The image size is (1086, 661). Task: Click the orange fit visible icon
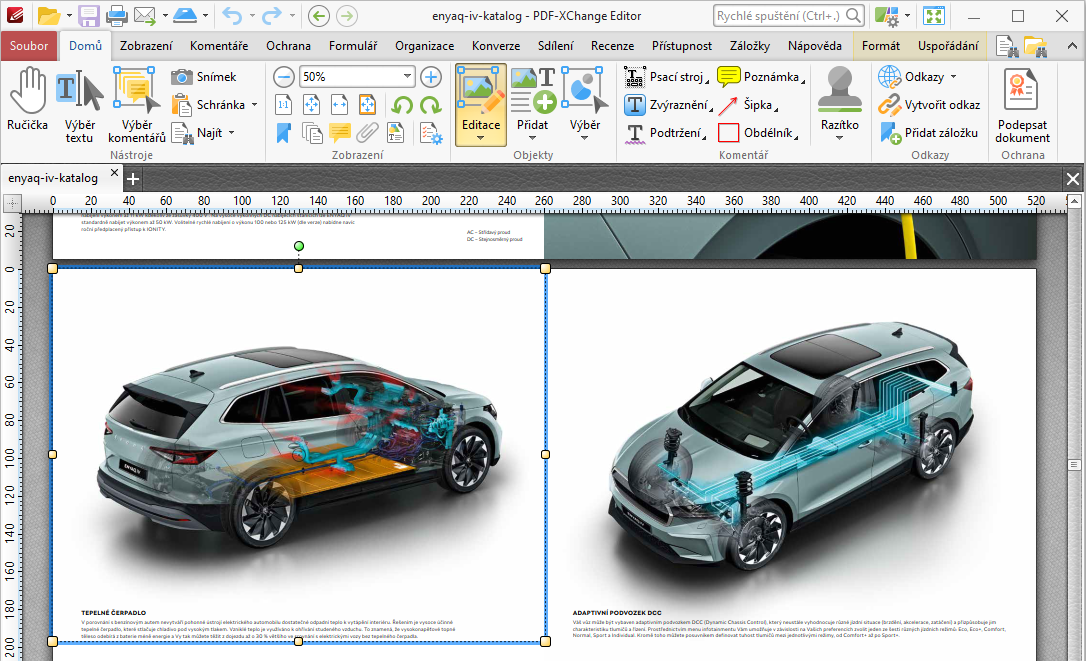367,105
